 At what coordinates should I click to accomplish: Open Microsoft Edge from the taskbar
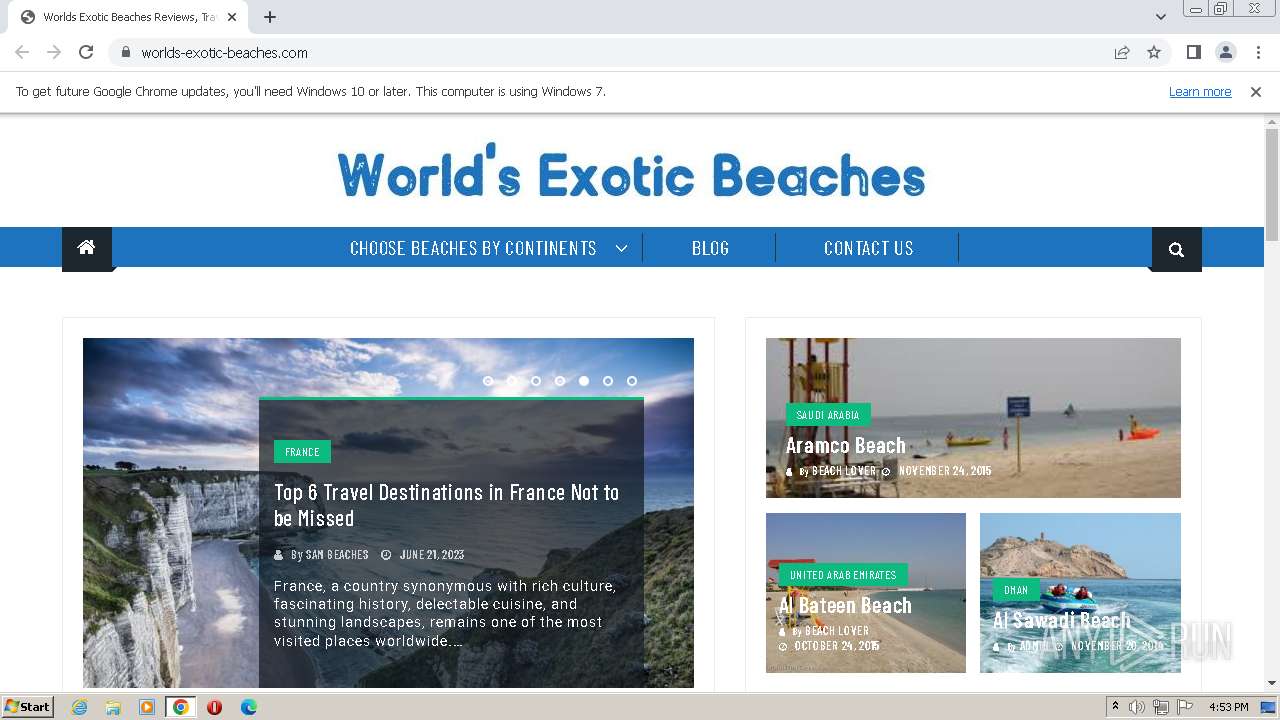pyautogui.click(x=249, y=707)
